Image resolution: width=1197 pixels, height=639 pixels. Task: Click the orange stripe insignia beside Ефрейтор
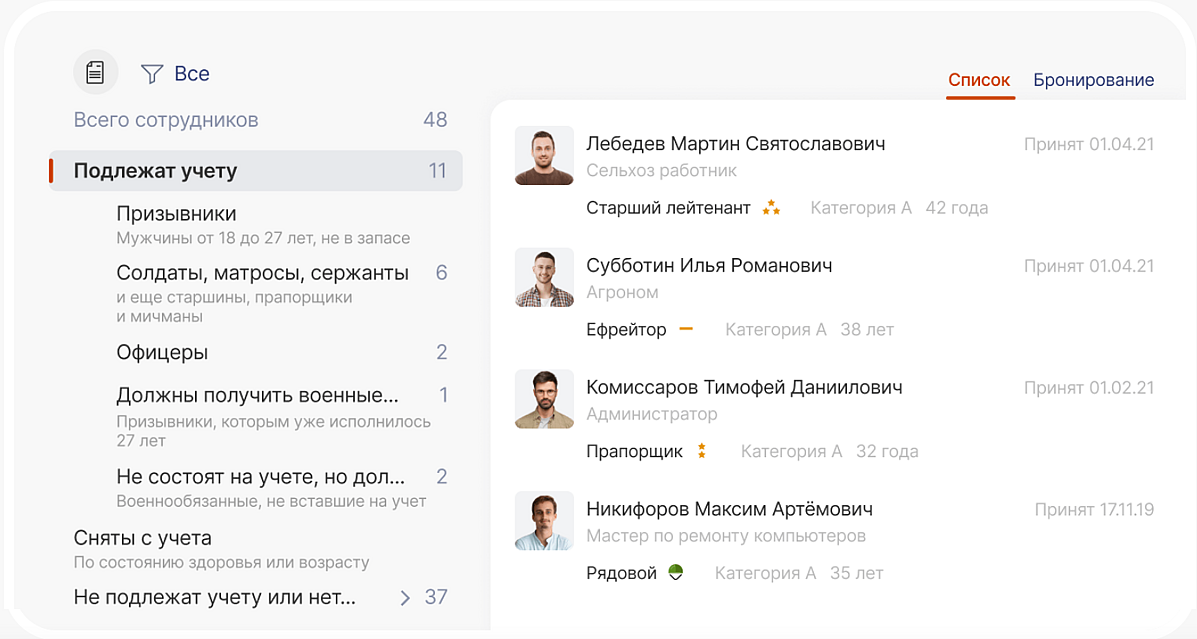686,329
